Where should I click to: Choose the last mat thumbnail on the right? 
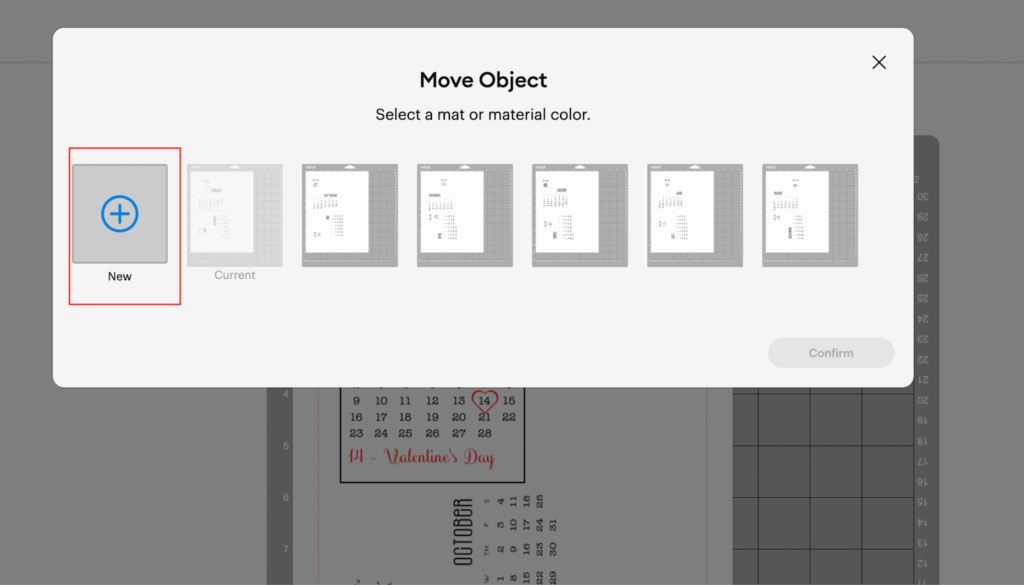[x=810, y=215]
